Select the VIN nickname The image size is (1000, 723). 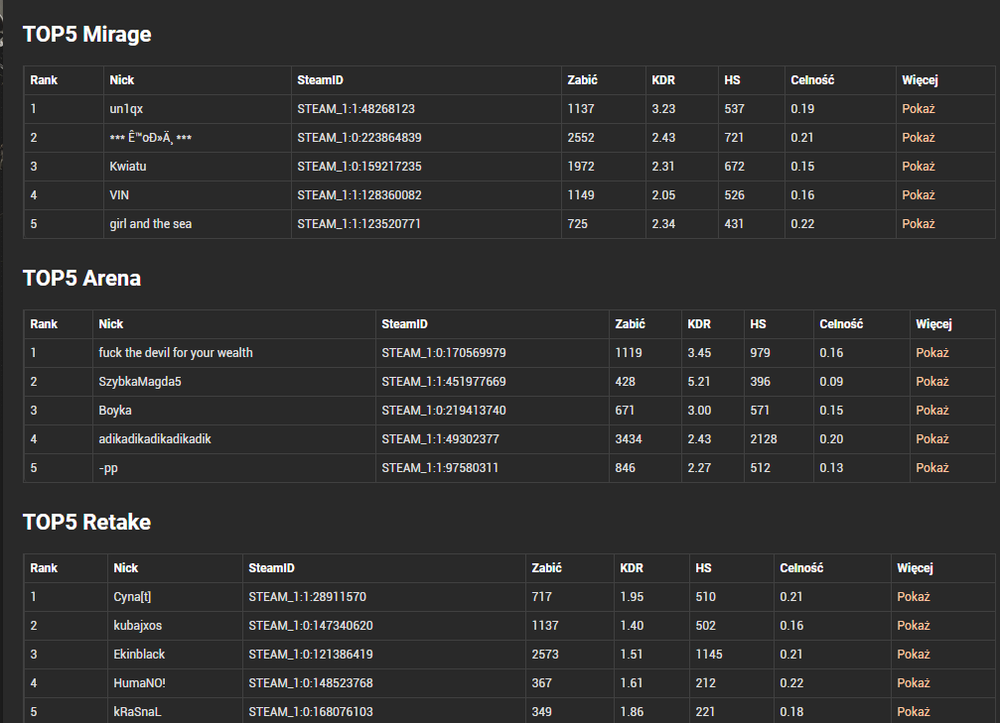click(119, 195)
